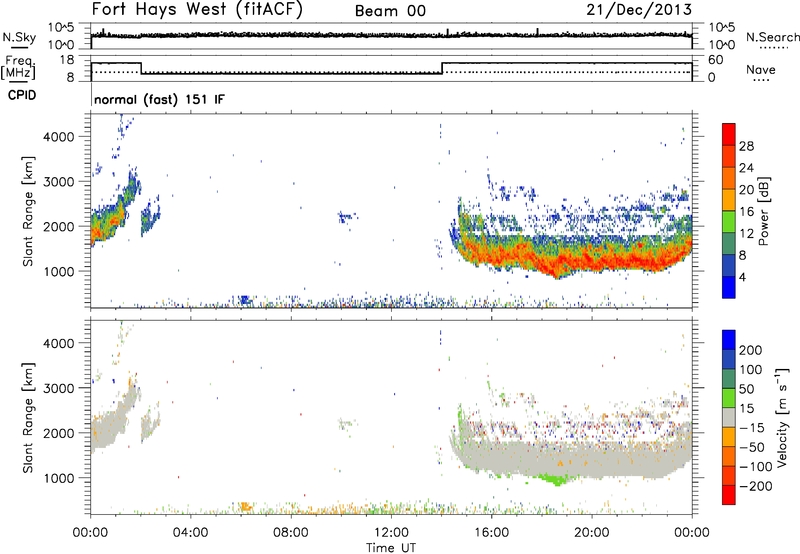Click the '60' Nave axis tick
This screenshot has height=554, width=800.
pos(716,60)
